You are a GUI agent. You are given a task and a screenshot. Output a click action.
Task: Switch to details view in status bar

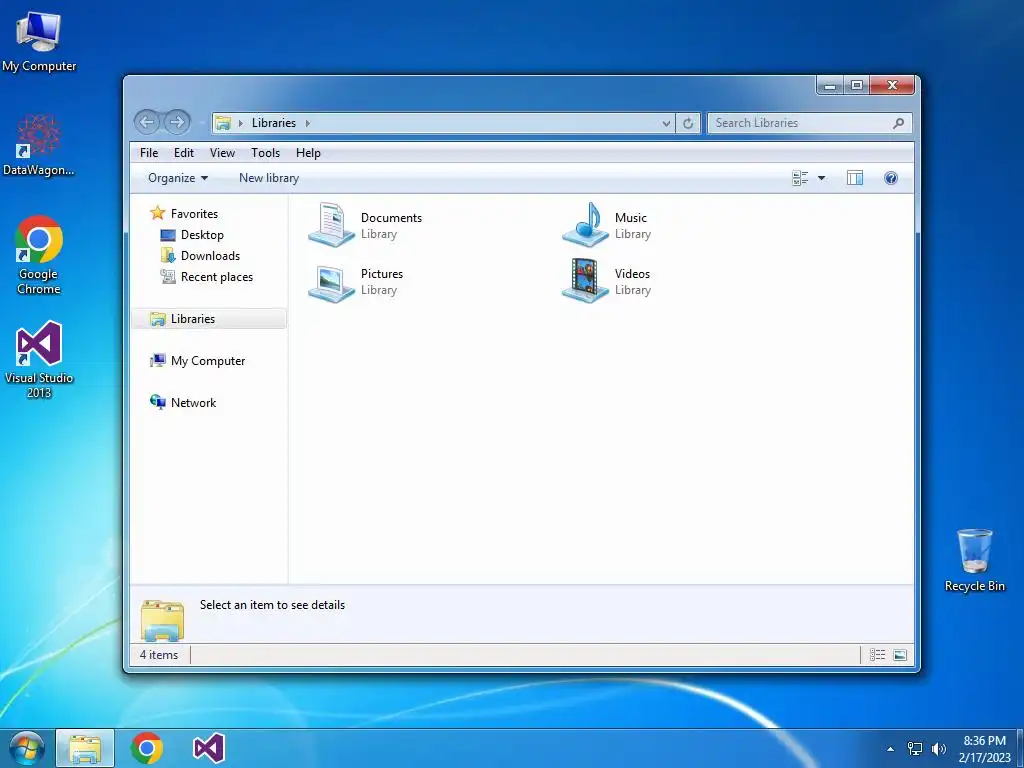[x=878, y=655]
